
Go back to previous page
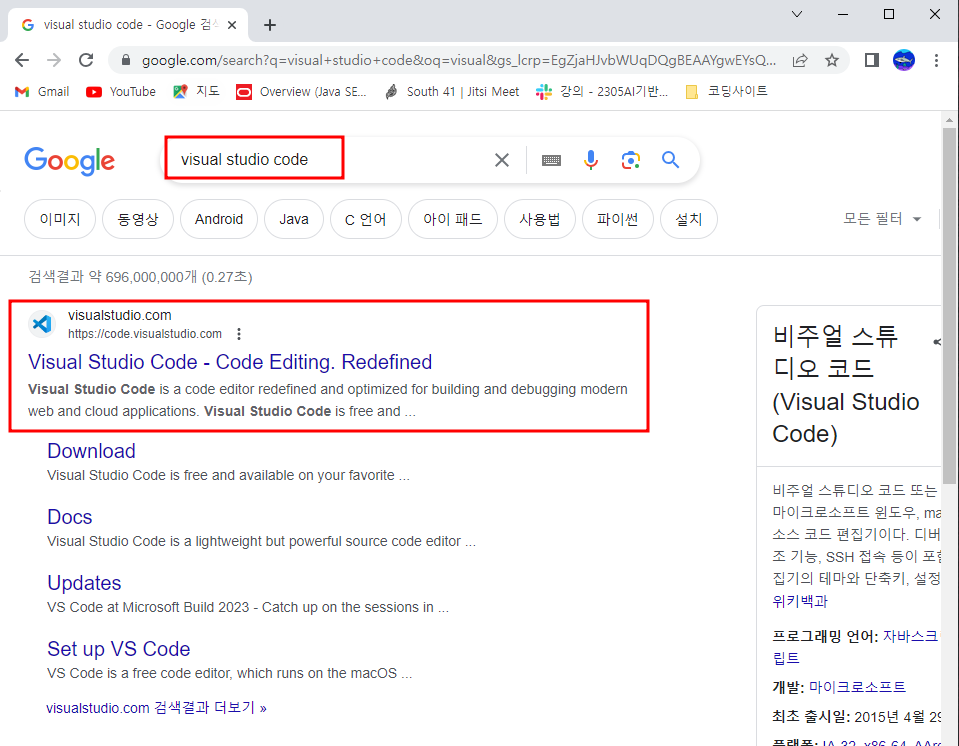coord(22,60)
